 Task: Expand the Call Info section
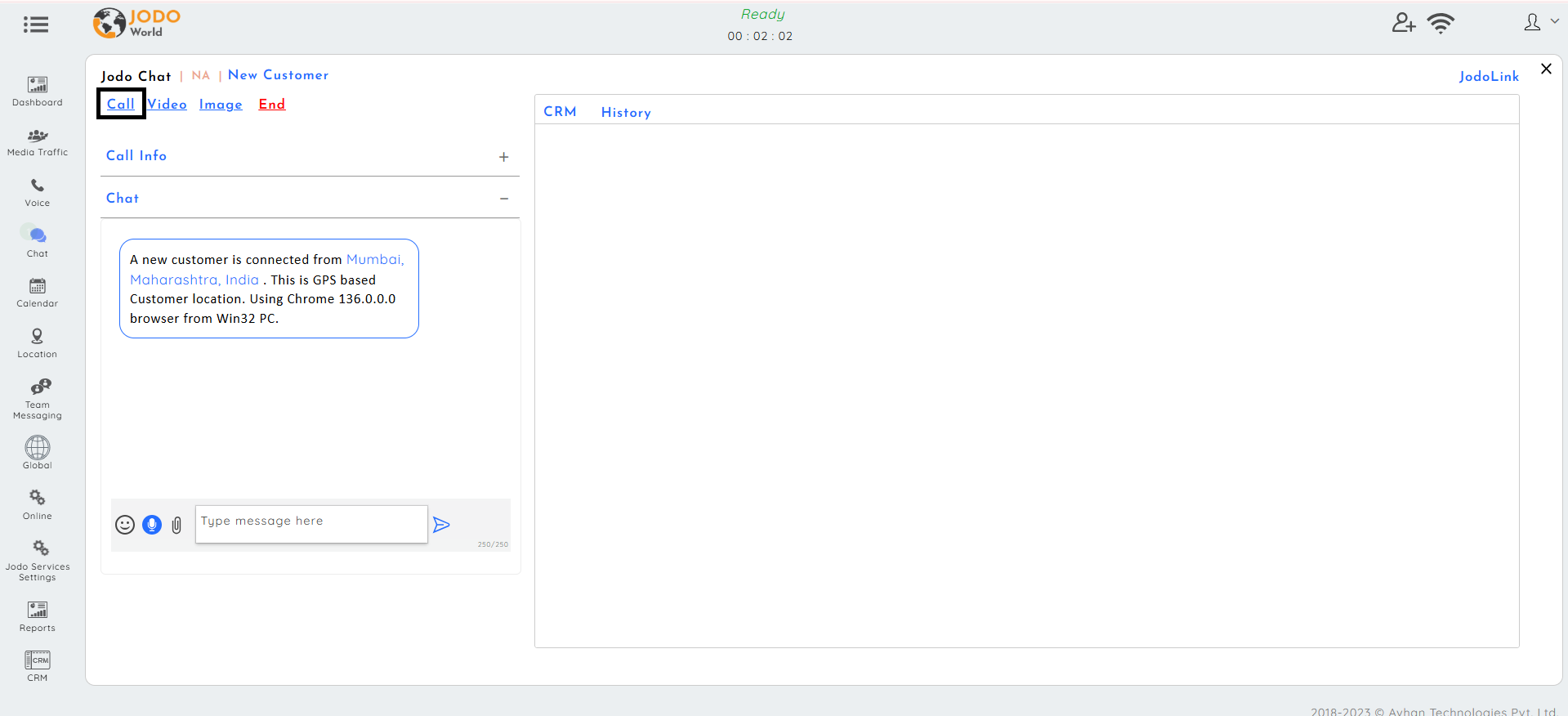coord(504,157)
